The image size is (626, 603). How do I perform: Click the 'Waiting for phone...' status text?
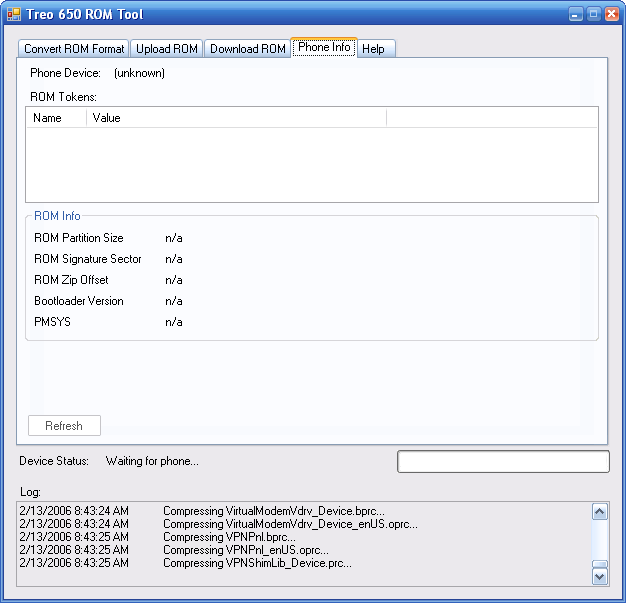152,461
